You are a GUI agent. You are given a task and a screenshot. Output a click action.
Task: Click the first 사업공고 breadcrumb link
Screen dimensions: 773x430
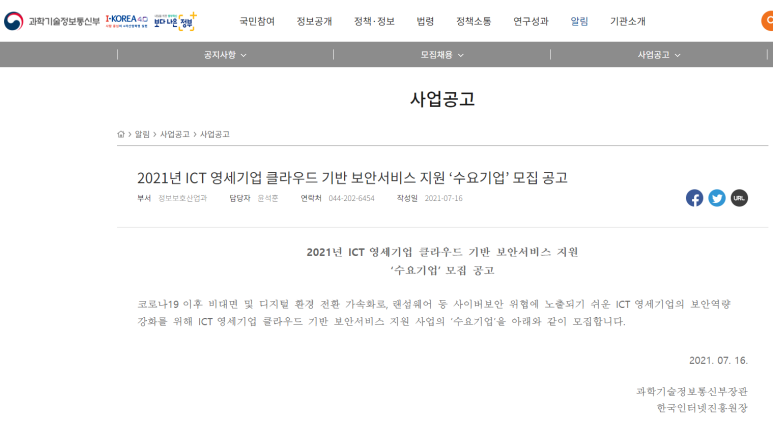pos(175,134)
